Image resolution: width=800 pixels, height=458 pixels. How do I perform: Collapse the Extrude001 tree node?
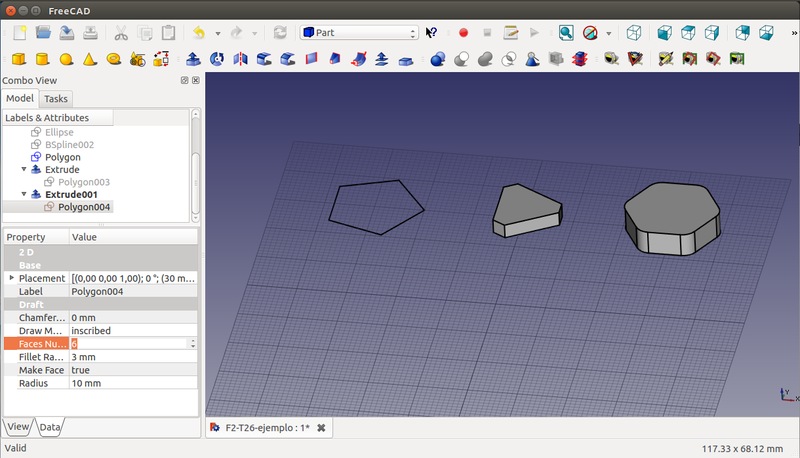[x=24, y=194]
